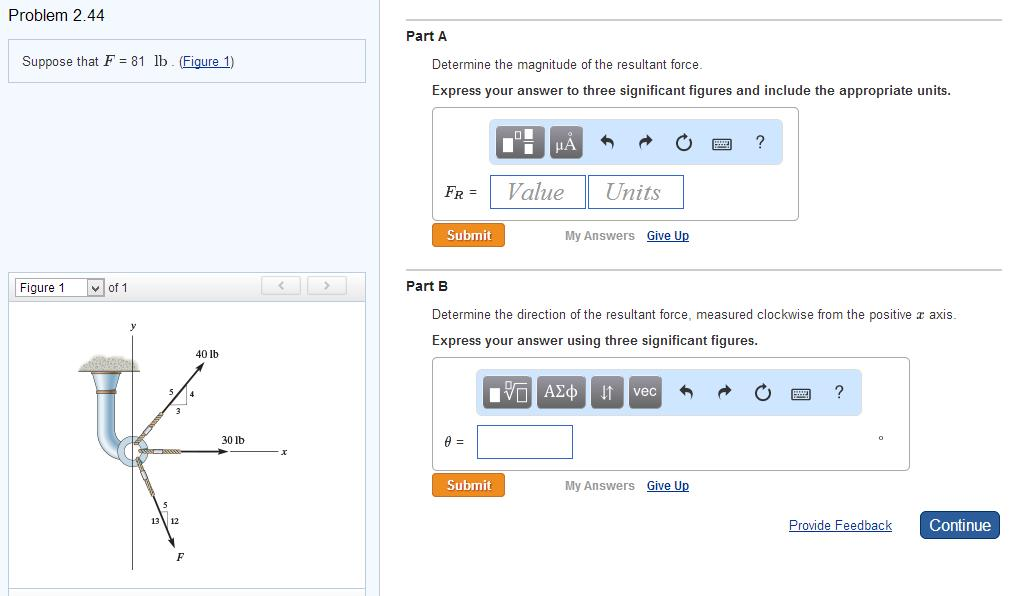
Task: Select the ΑΣφ Greek letters icon
Action: coord(559,392)
